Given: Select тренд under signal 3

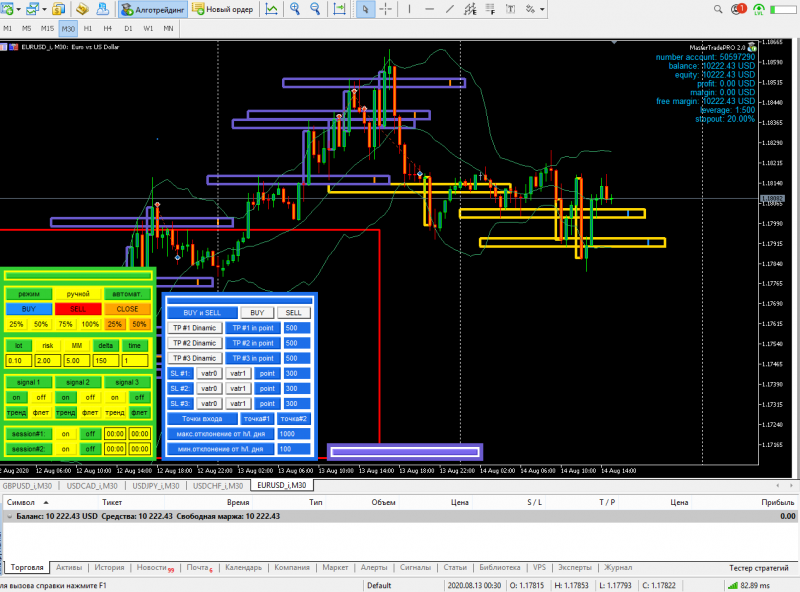Looking at the screenshot, I should 115,412.
